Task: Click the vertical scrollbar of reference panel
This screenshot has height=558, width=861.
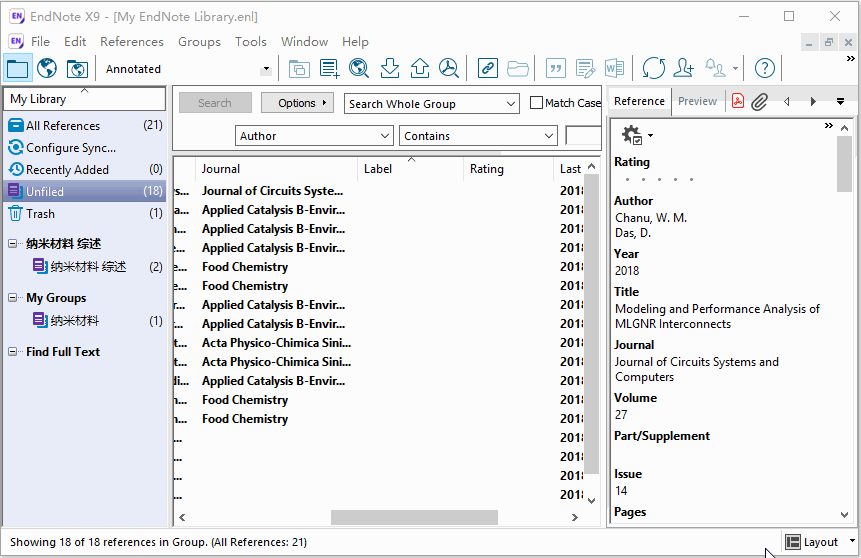Action: coord(844,164)
